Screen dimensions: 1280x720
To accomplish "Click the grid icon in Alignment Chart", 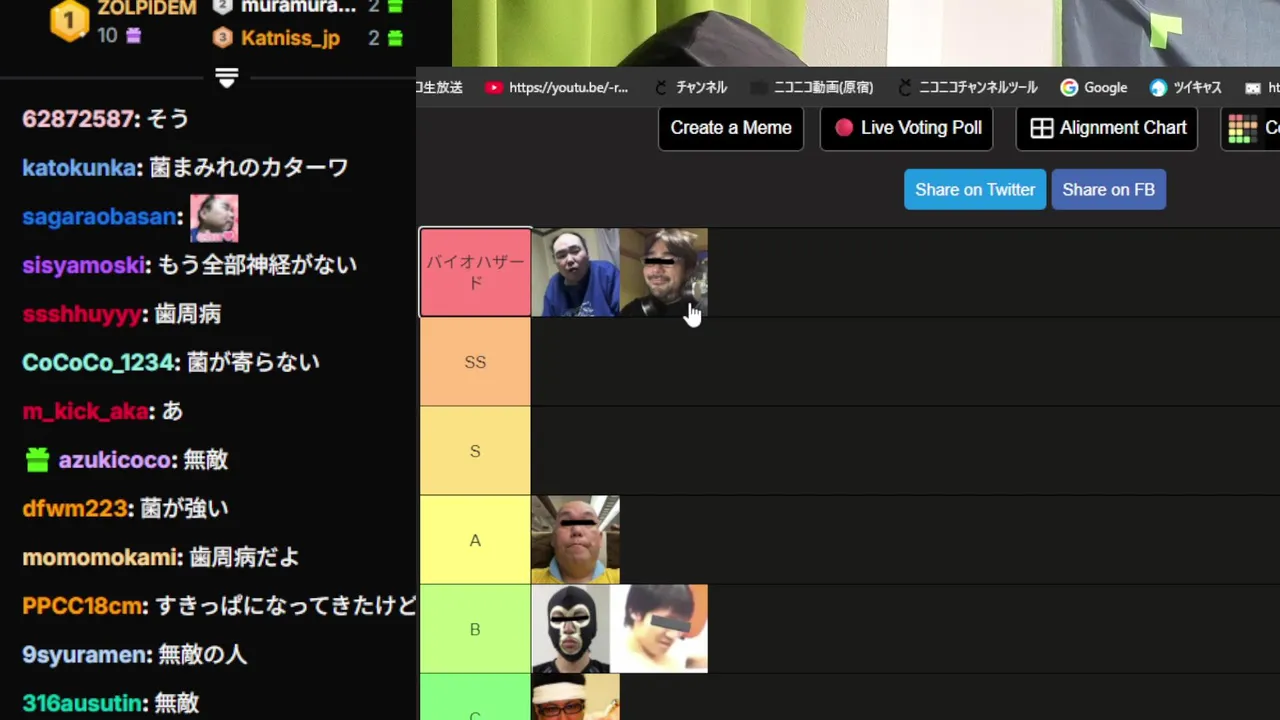I will tap(1042, 128).
